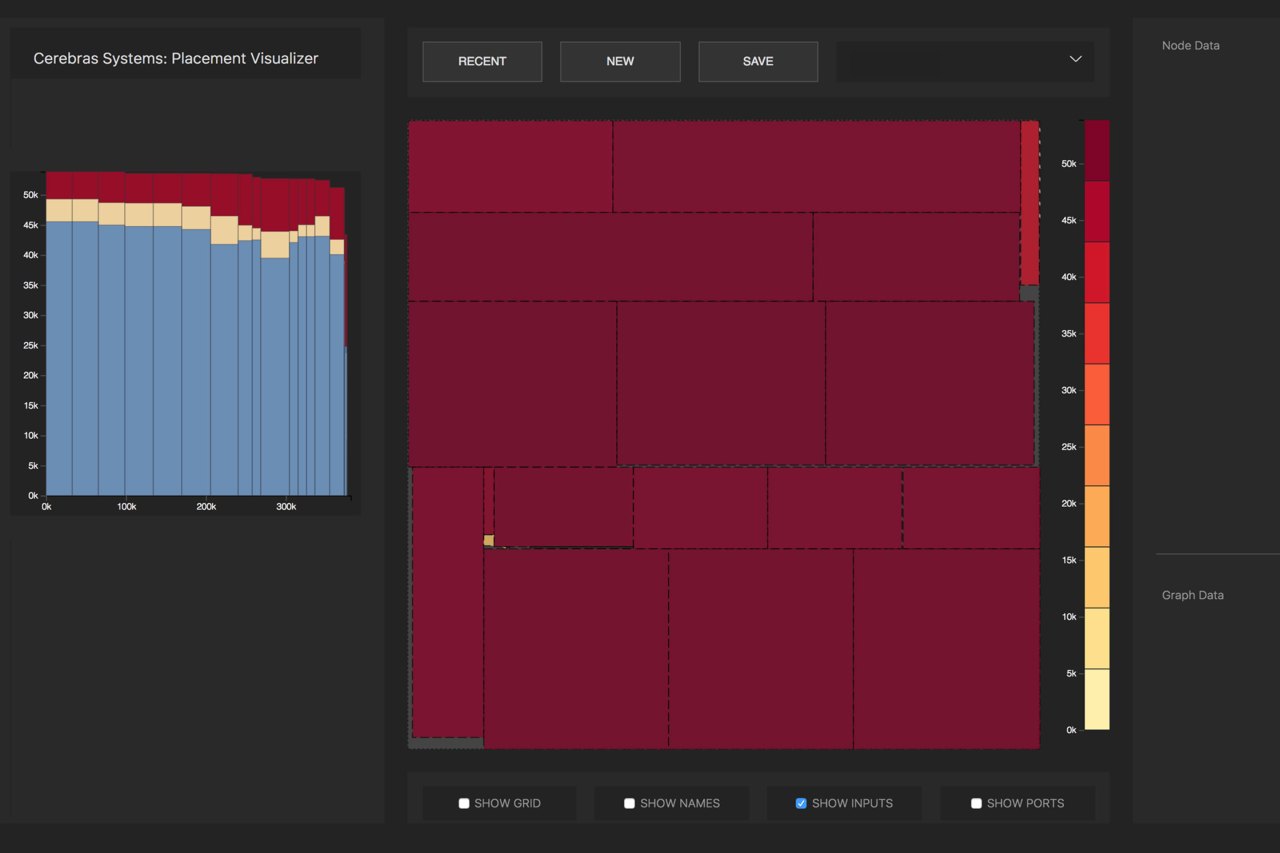Click the gray block at the placement's bottom-left corner
Viewport: 1280px width, 853px height.
point(445,743)
